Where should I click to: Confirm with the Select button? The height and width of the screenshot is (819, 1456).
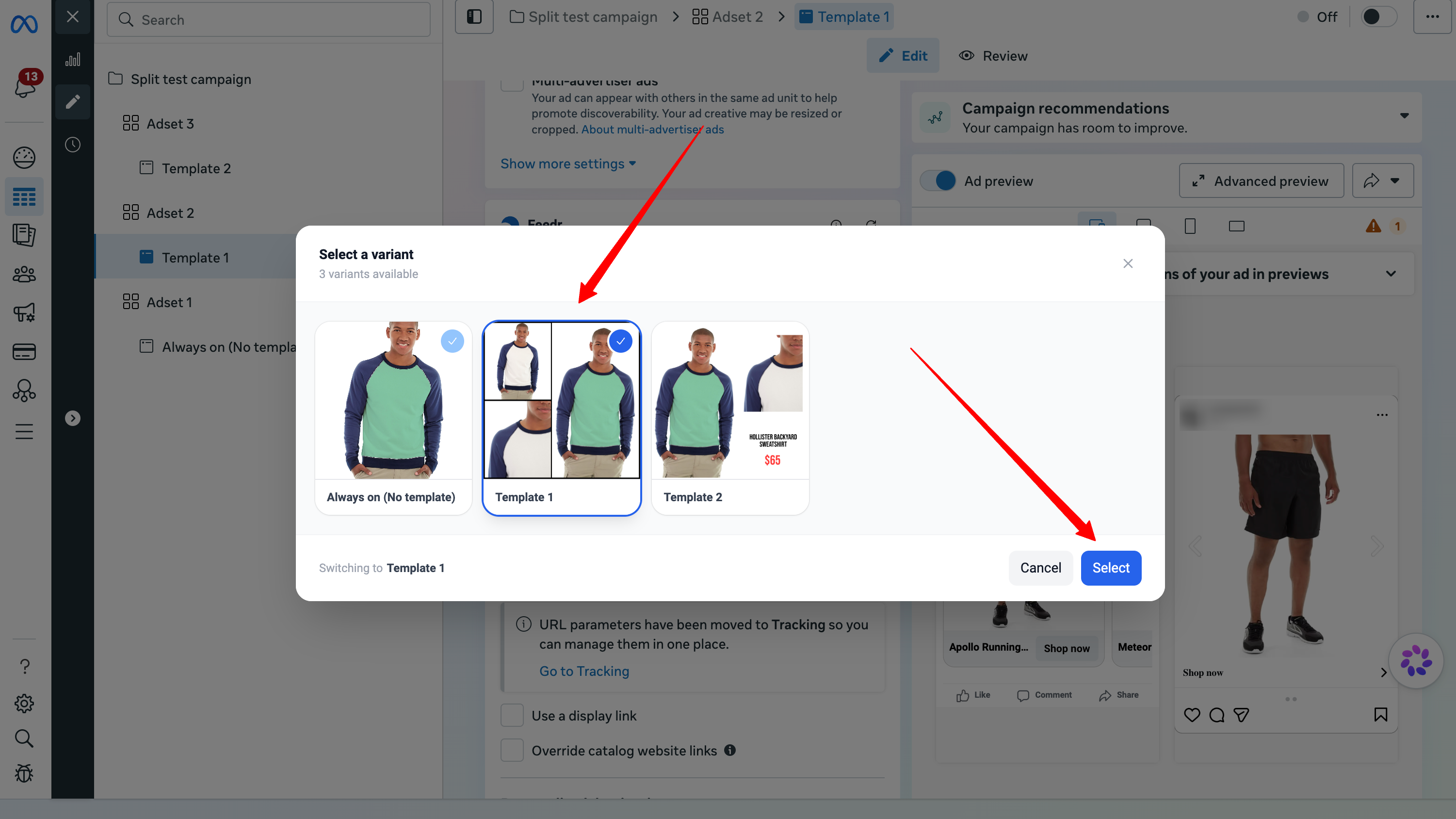click(1111, 568)
